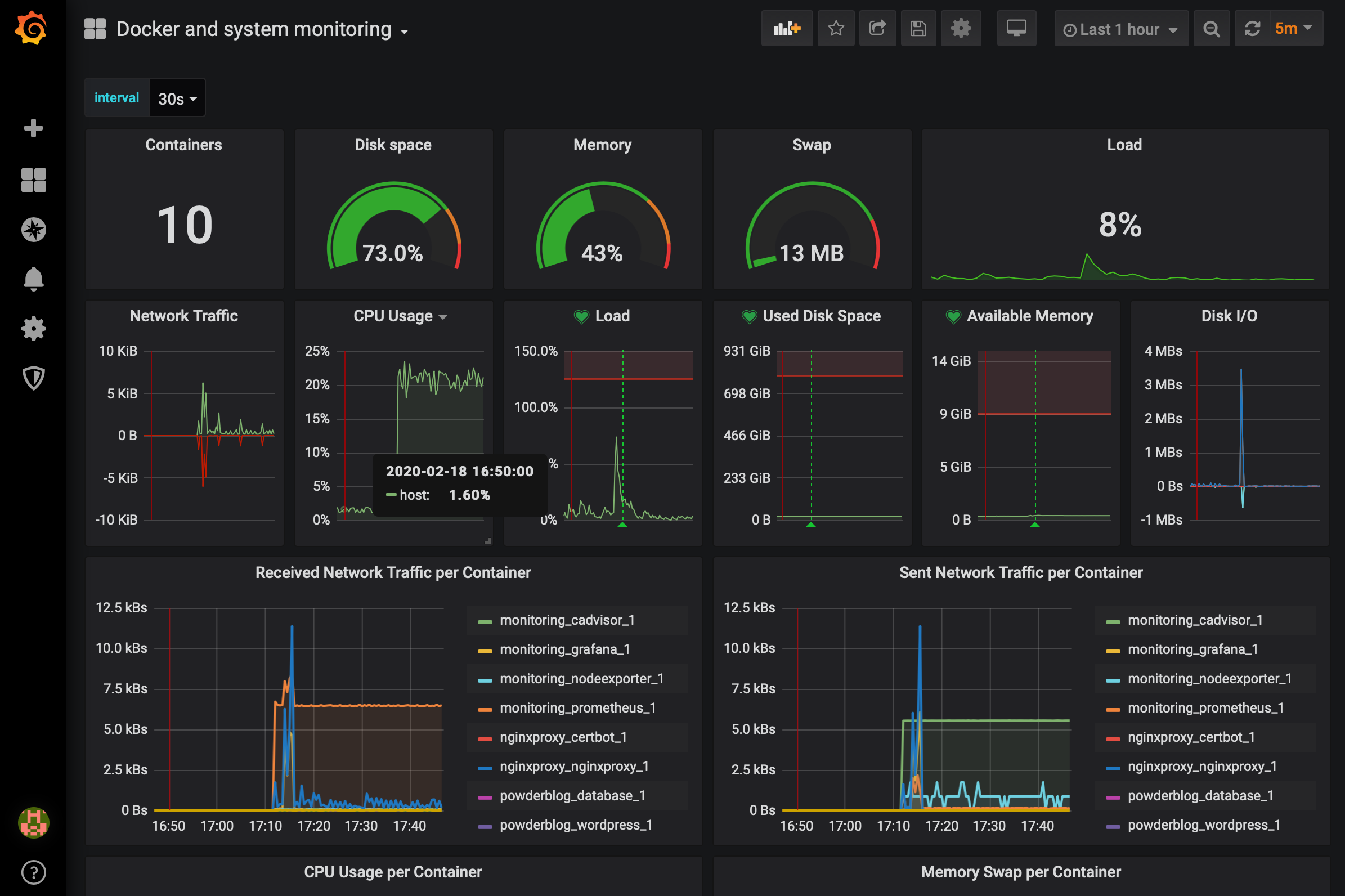This screenshot has width=1345, height=896.
Task: Open the interval 30s dropdown
Action: point(177,98)
